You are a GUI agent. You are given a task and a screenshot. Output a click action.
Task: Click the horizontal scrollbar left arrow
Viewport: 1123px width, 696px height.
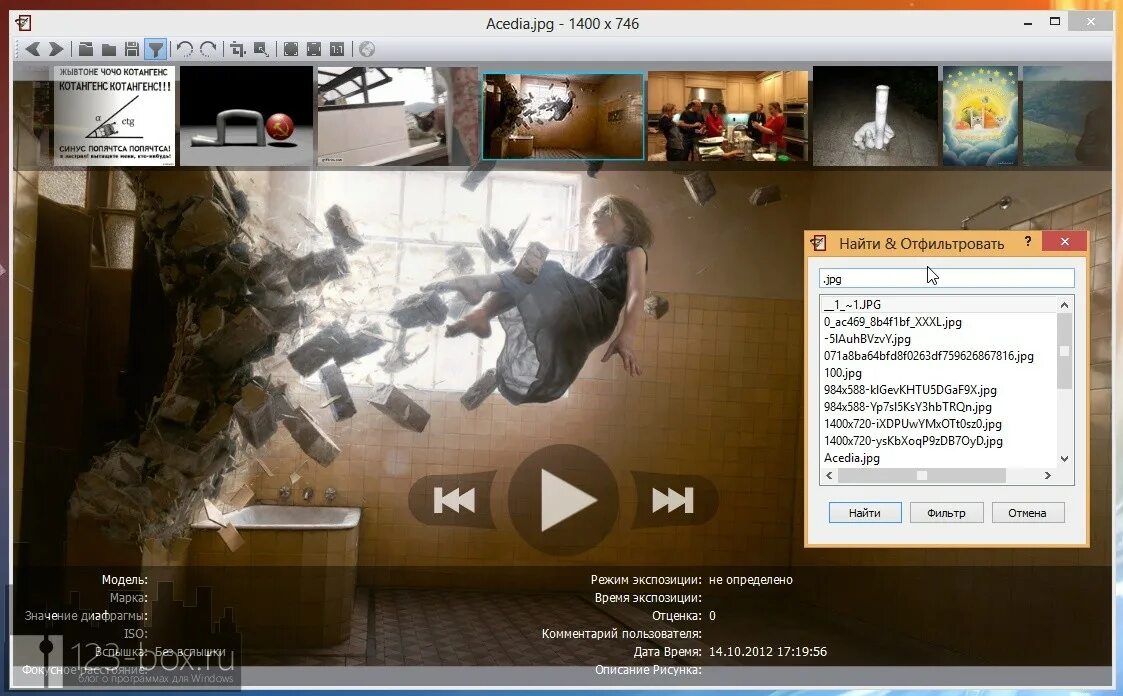point(829,475)
